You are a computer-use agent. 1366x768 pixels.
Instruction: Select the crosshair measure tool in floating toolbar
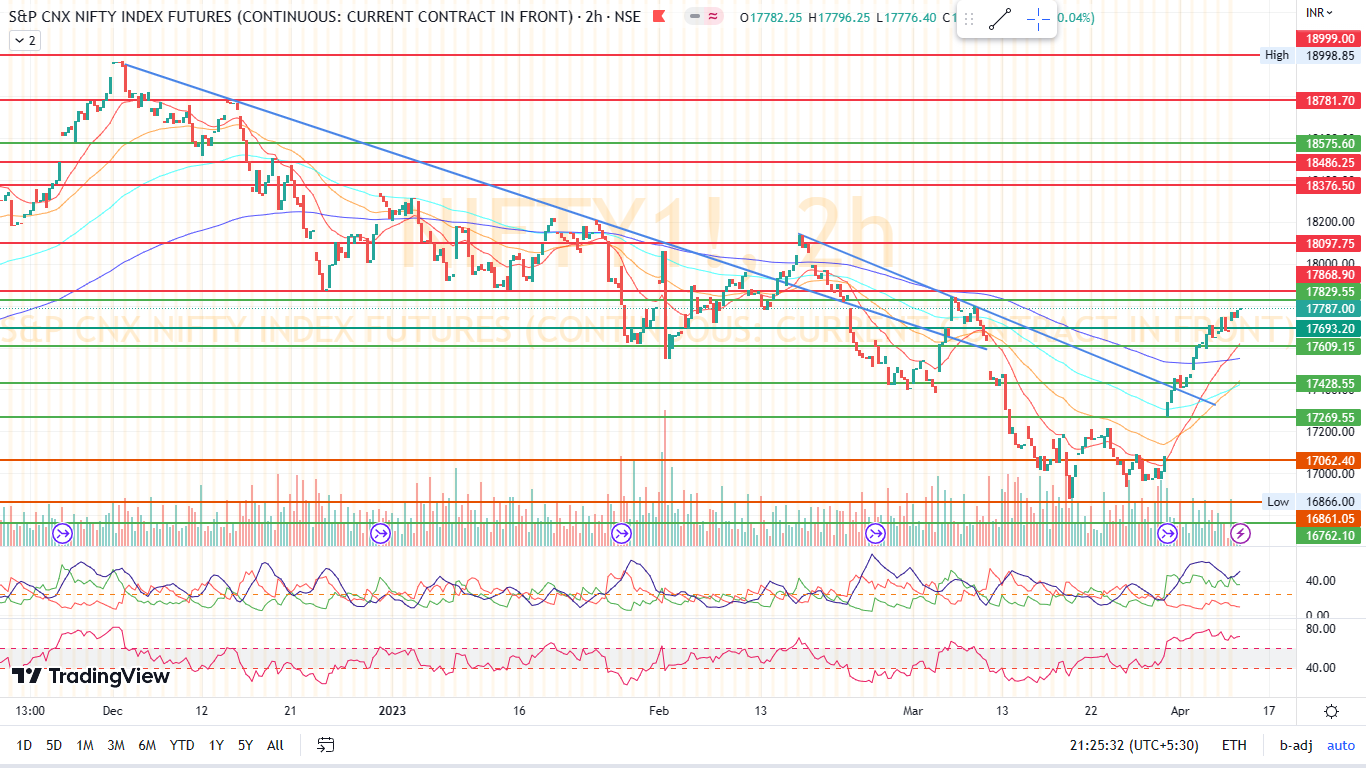click(x=1038, y=18)
